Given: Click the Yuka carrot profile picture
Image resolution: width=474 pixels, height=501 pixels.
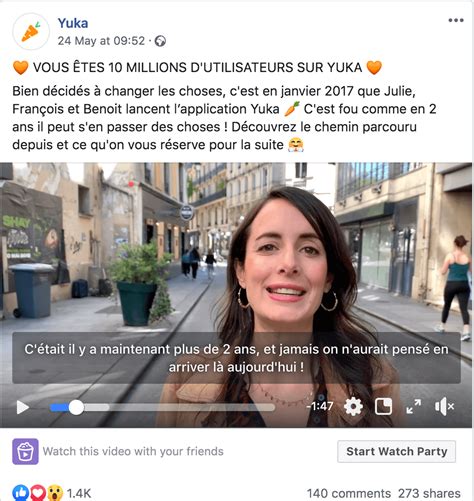Looking at the screenshot, I should [x=31, y=32].
